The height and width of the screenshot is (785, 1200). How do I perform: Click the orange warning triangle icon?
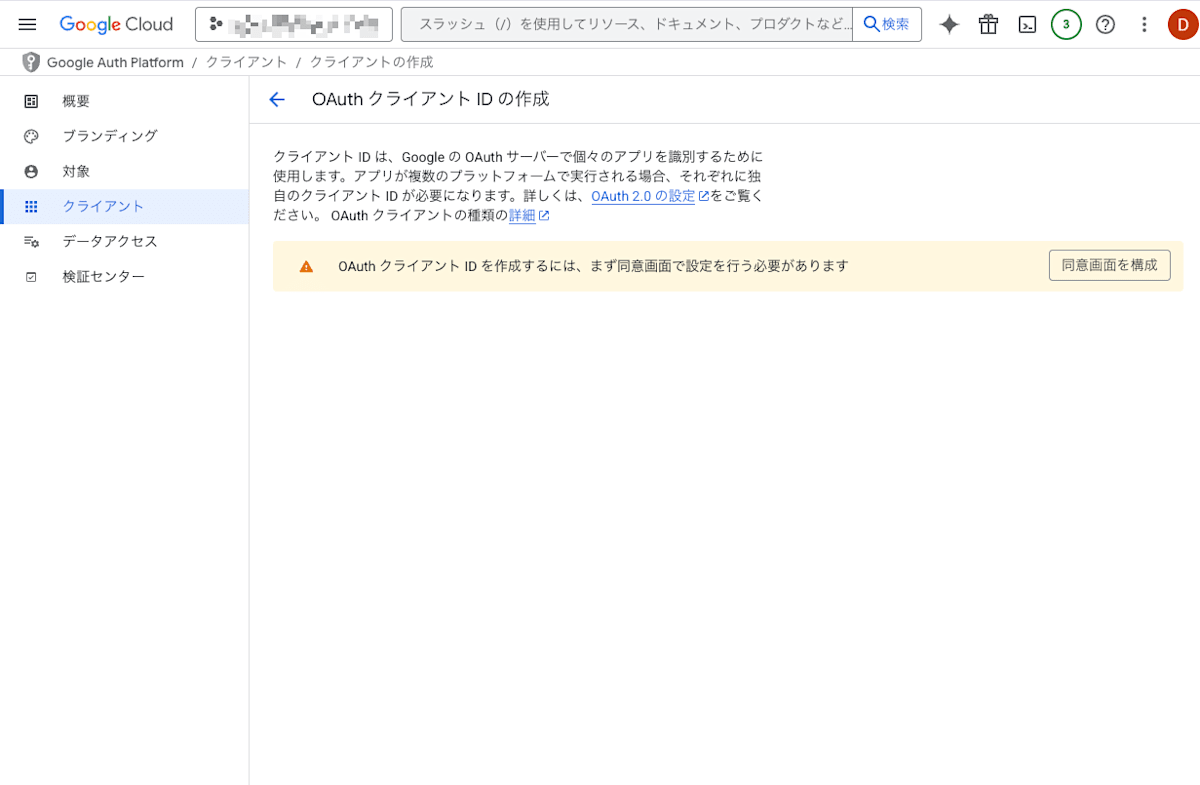(306, 266)
